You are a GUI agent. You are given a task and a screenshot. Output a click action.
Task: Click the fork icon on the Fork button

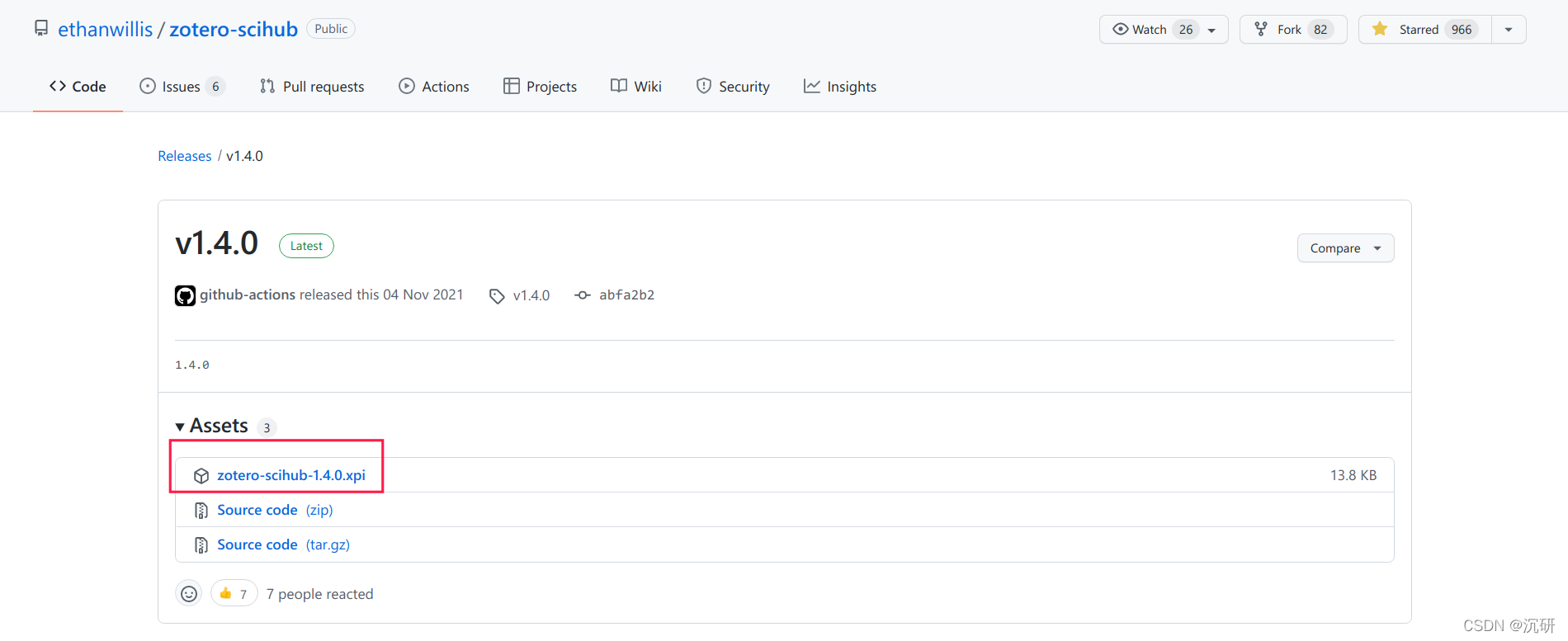coord(1261,29)
